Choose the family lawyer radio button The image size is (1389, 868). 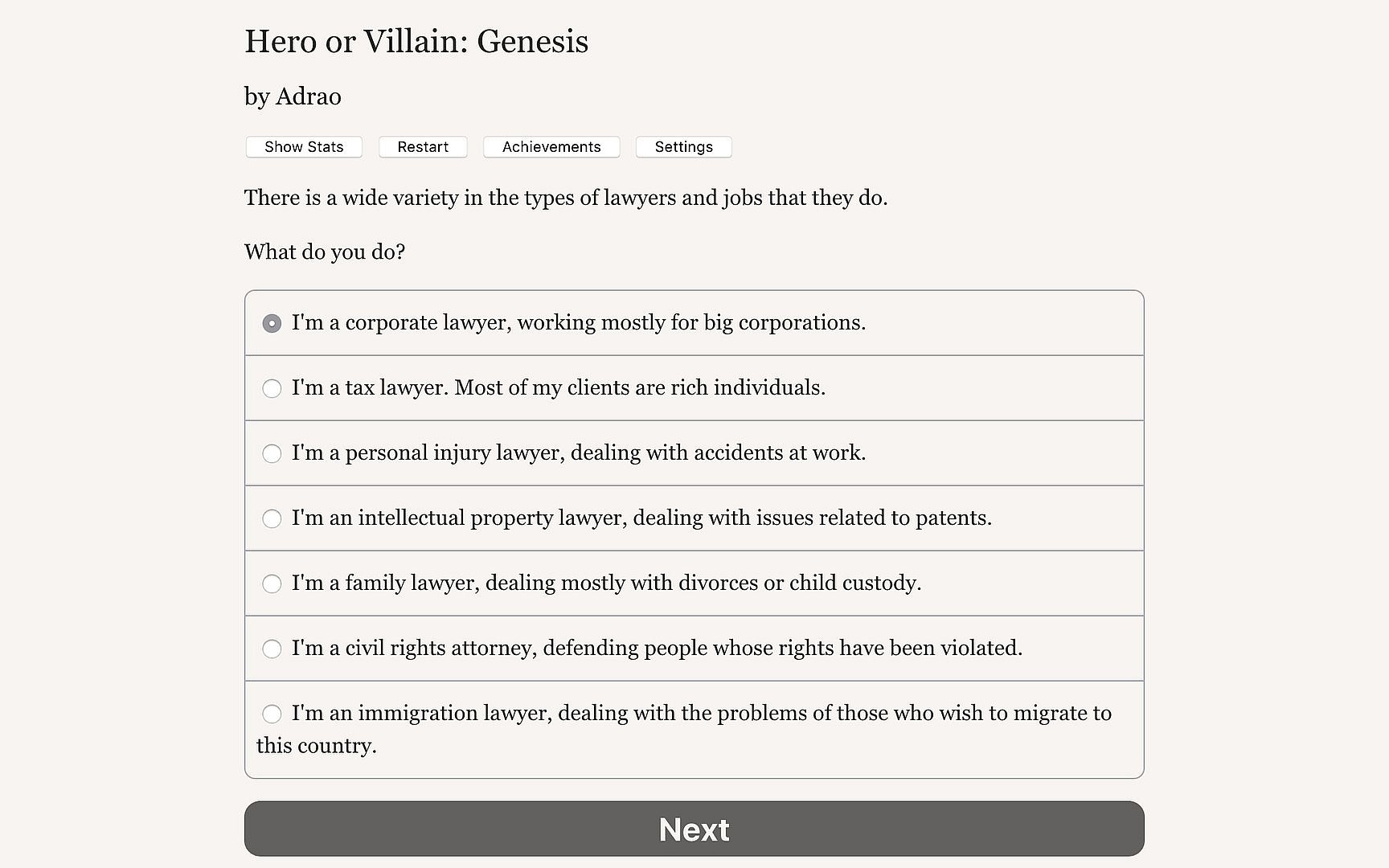coord(272,583)
